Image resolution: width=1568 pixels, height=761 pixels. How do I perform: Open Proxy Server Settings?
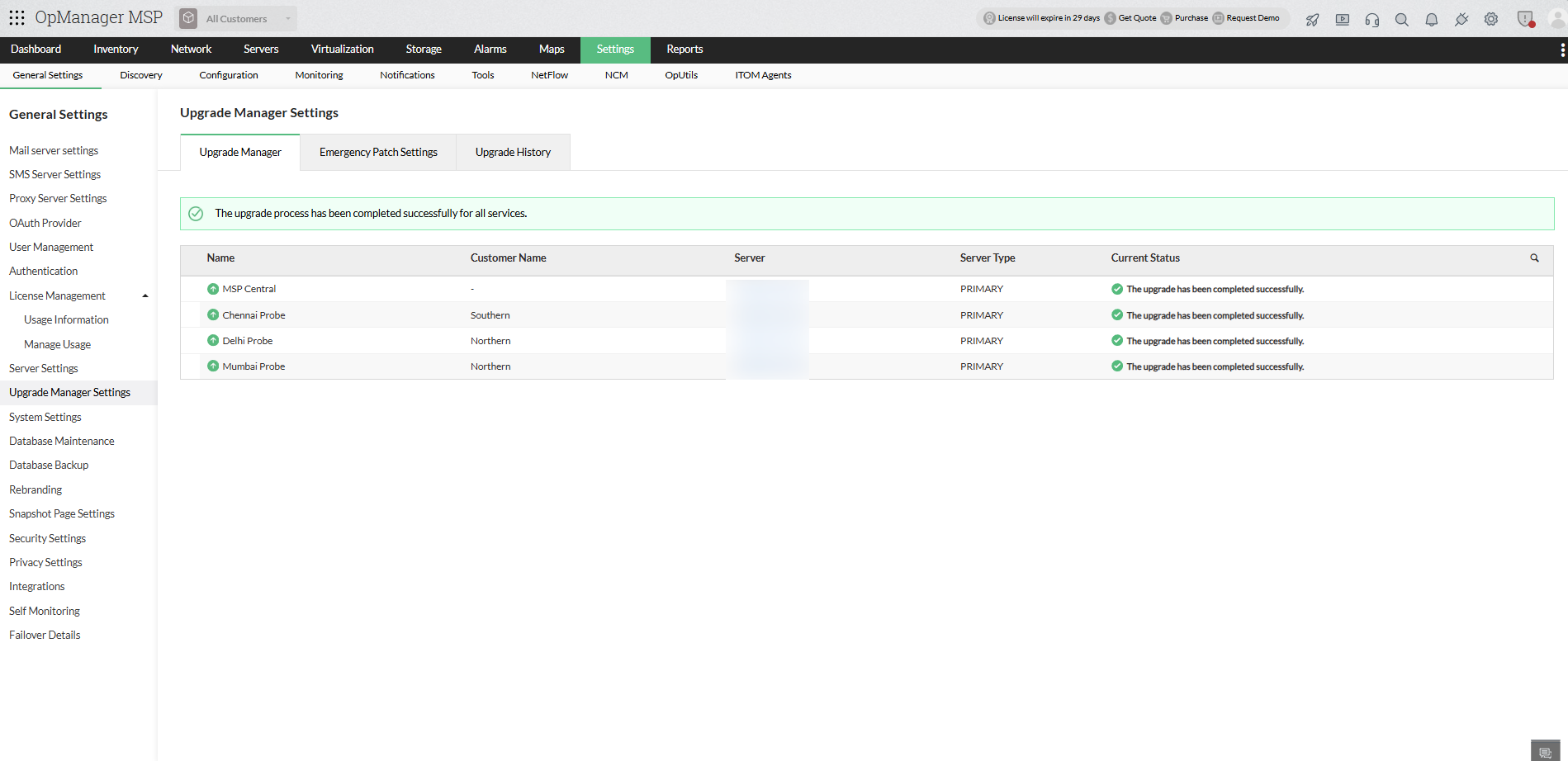58,199
